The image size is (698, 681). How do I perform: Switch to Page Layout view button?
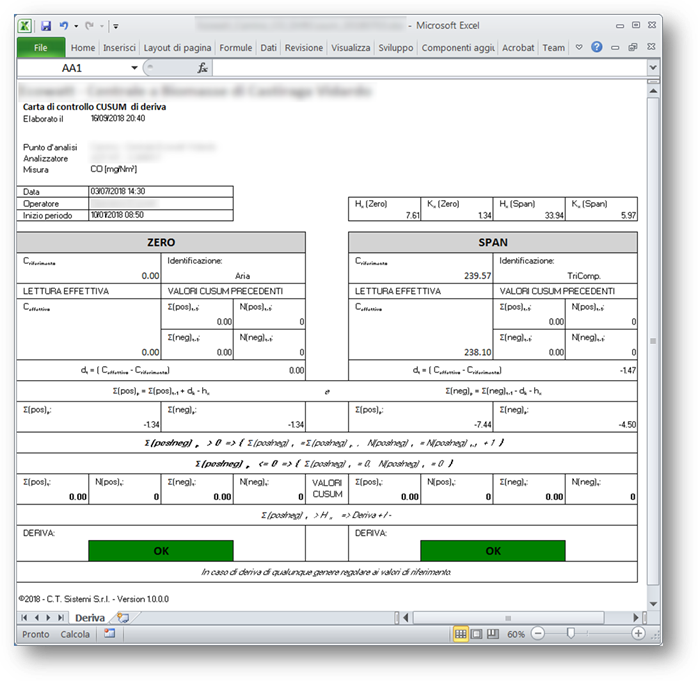pos(476,634)
